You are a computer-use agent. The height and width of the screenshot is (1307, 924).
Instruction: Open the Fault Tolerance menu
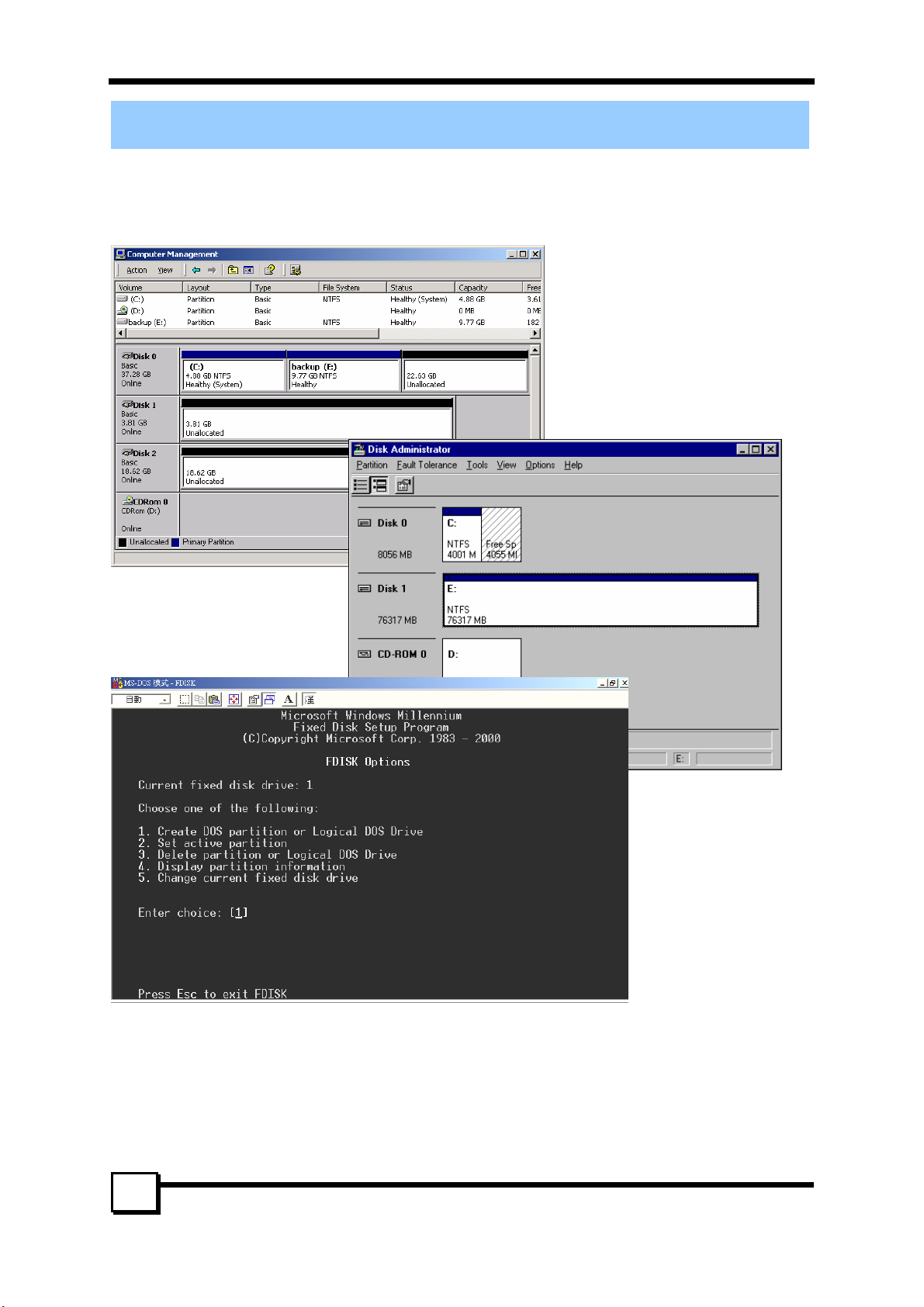coord(427,465)
